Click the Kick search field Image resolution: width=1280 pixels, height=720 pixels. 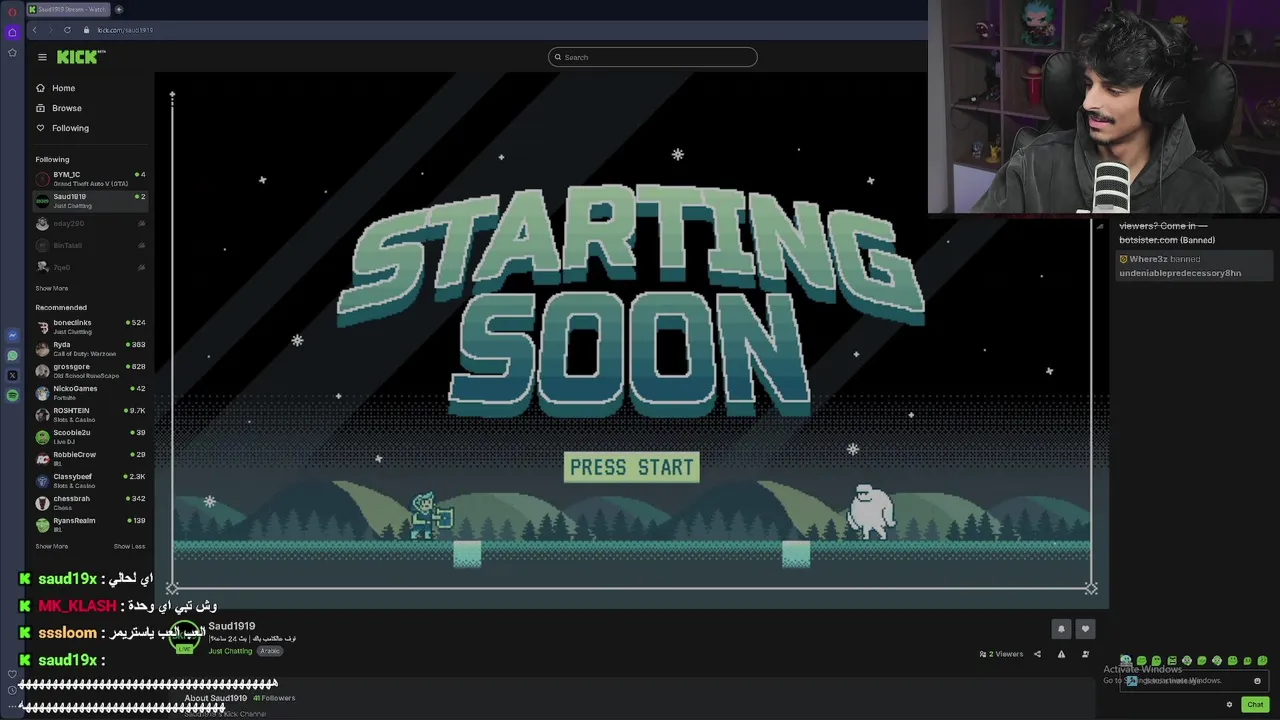click(652, 57)
